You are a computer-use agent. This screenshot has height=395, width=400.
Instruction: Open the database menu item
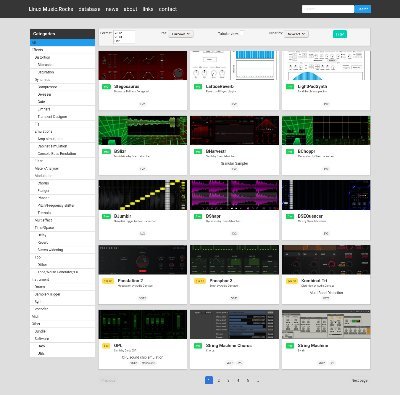(89, 9)
